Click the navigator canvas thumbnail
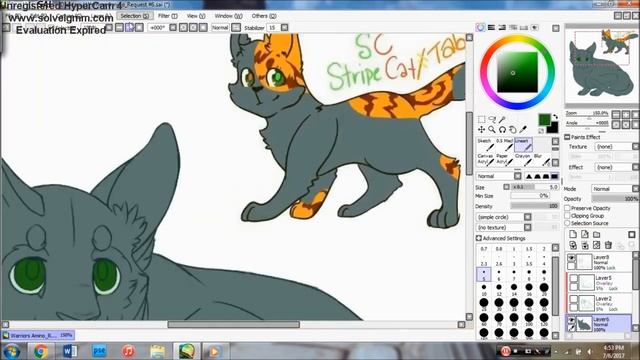This screenshot has width=640, height=360. point(602,65)
